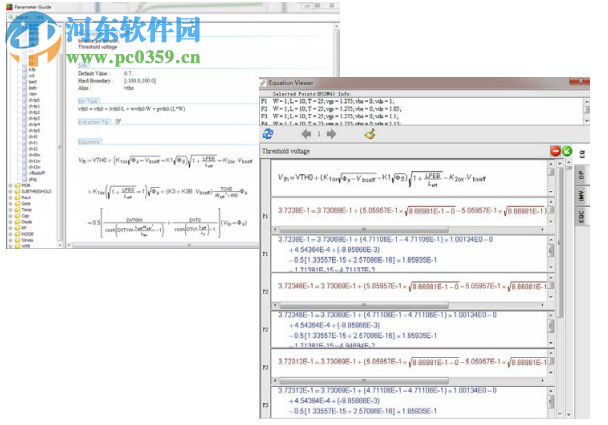The height and width of the screenshot is (425, 608).
Task: Click horizontal scrollbar under first P3 equation
Action: click(x=409, y=380)
